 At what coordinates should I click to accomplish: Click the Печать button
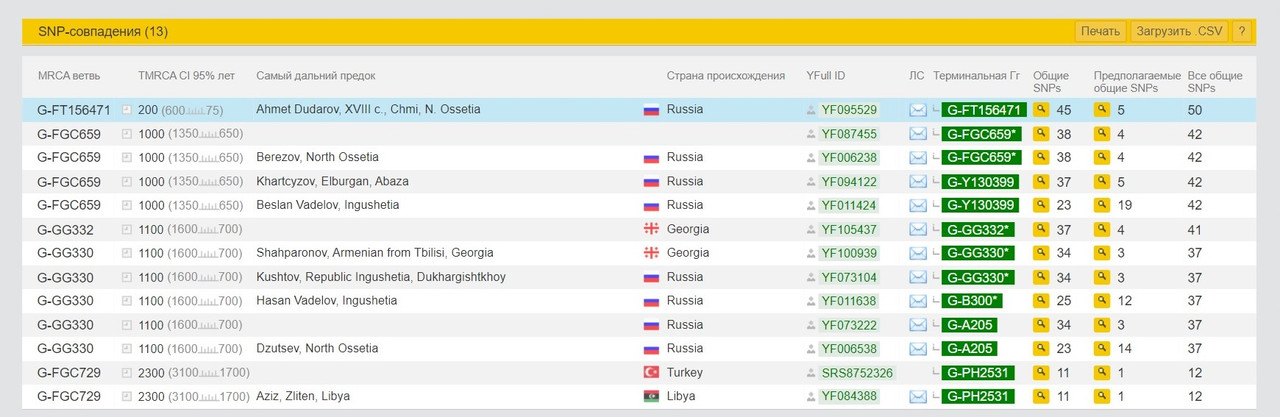tap(1100, 31)
